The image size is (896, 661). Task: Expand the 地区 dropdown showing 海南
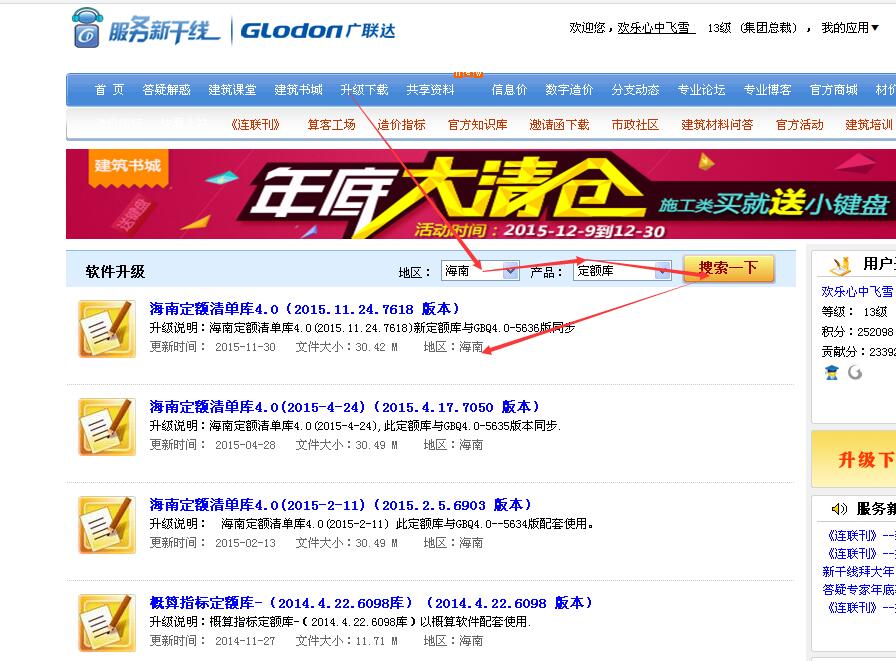click(480, 270)
